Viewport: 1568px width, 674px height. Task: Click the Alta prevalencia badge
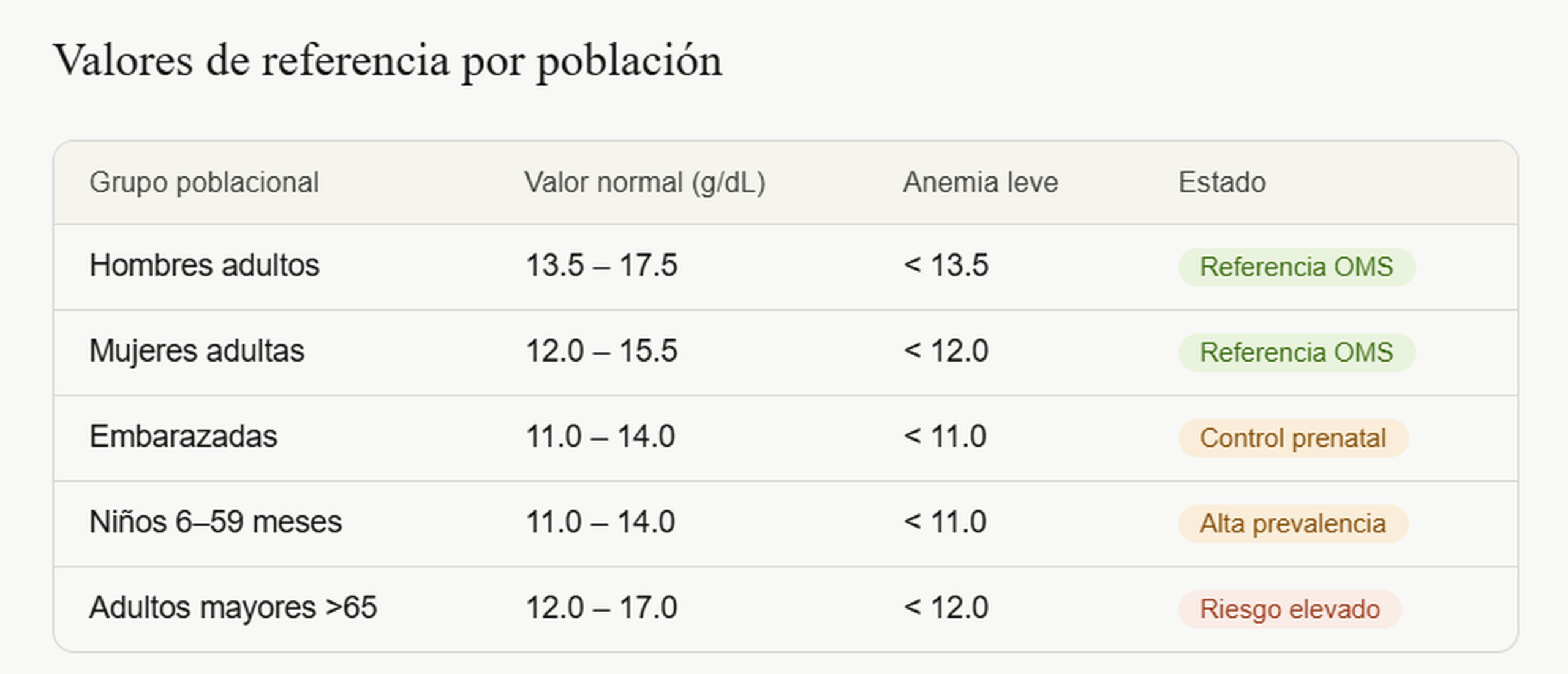pyautogui.click(x=1293, y=524)
